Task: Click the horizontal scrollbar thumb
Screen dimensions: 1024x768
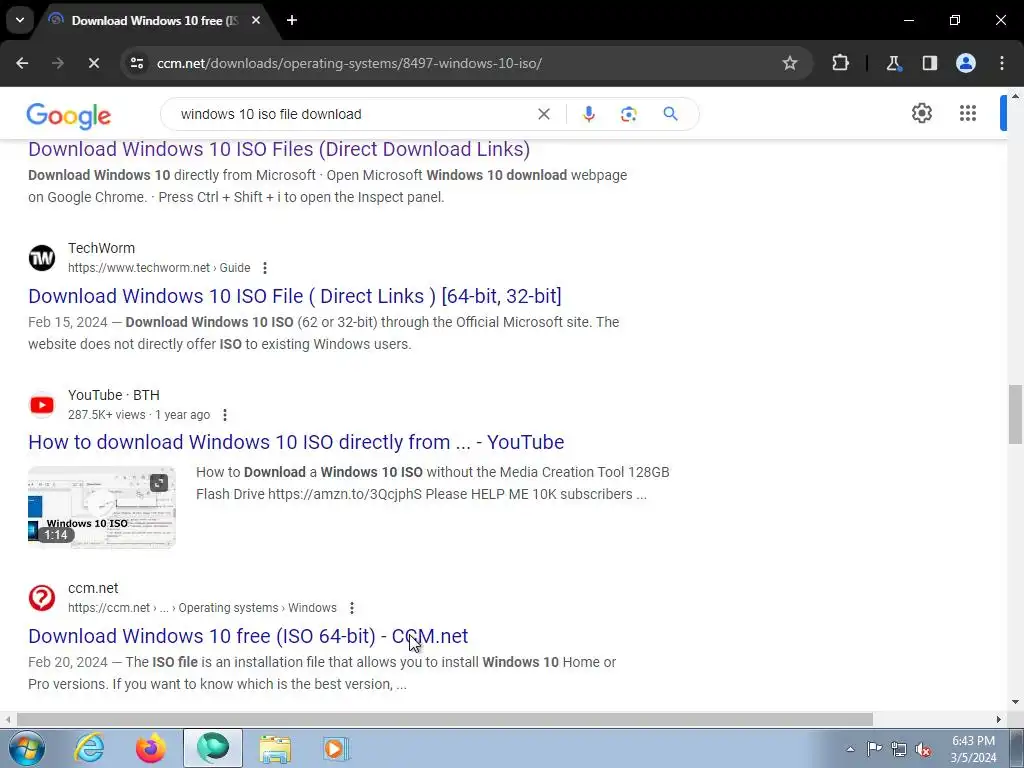Action: coord(445,719)
